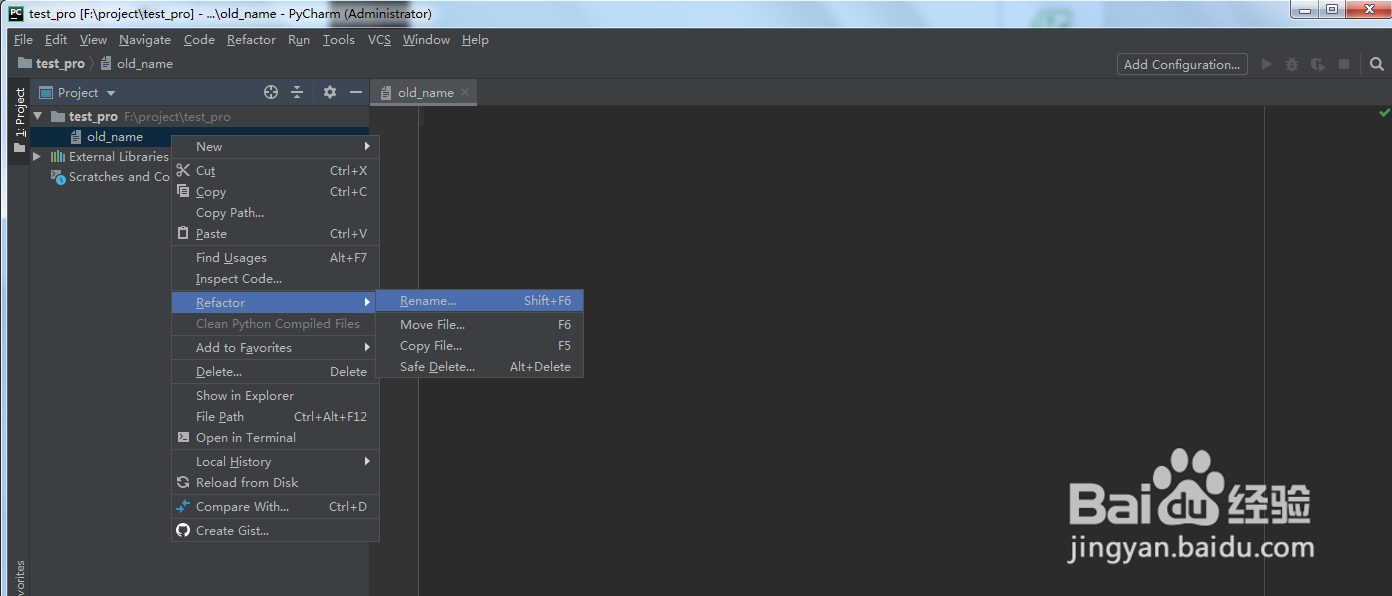Click the Run with Coverage icon
Image resolution: width=1392 pixels, height=596 pixels.
pos(1318,64)
